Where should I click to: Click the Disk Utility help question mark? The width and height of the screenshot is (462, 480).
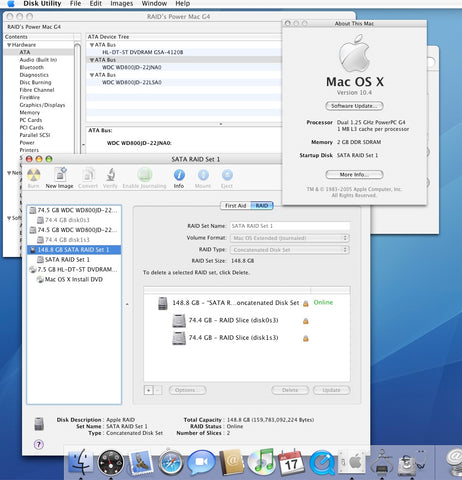[39, 444]
